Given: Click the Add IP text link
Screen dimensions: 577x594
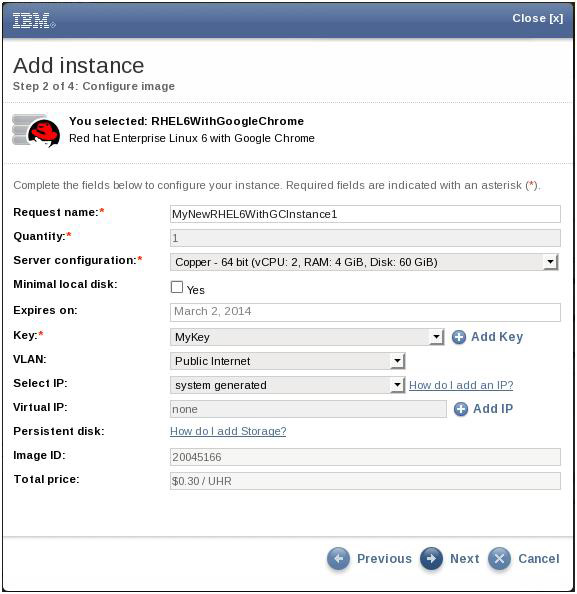Looking at the screenshot, I should point(493,409).
